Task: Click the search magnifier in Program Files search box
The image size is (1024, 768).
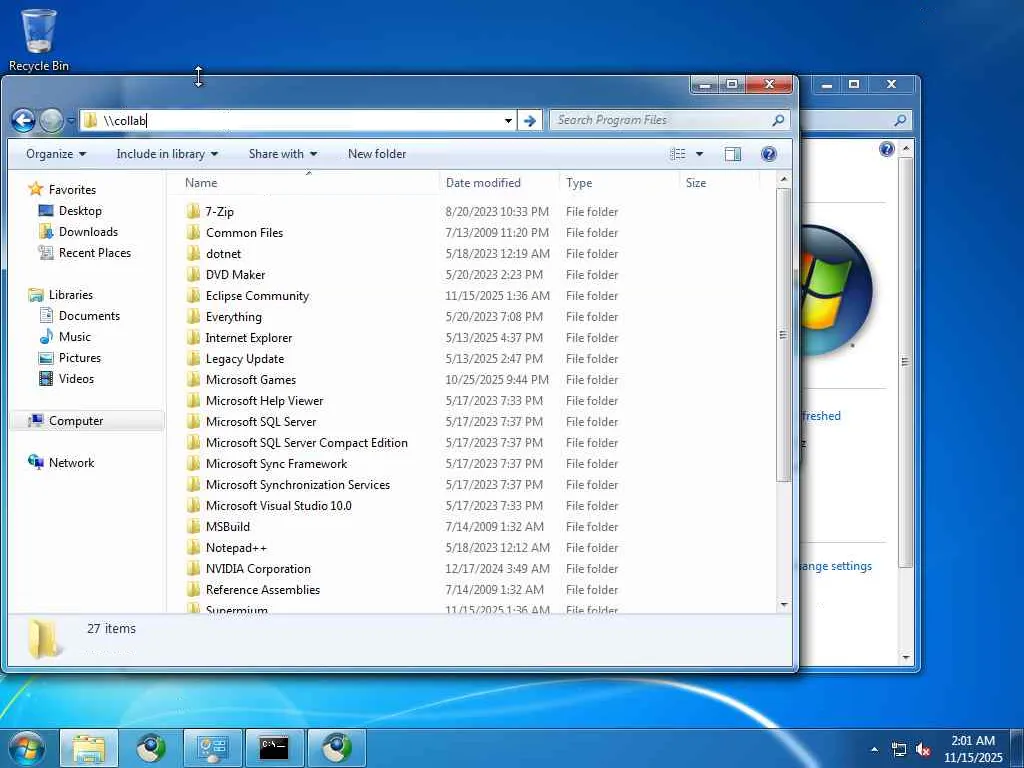Action: [778, 120]
